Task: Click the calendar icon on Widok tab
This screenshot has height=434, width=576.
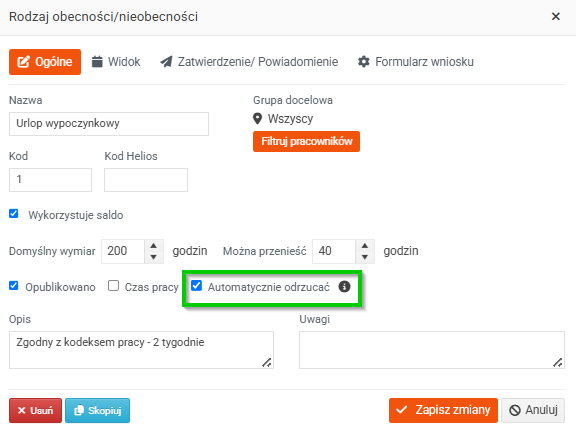Action: pos(97,62)
